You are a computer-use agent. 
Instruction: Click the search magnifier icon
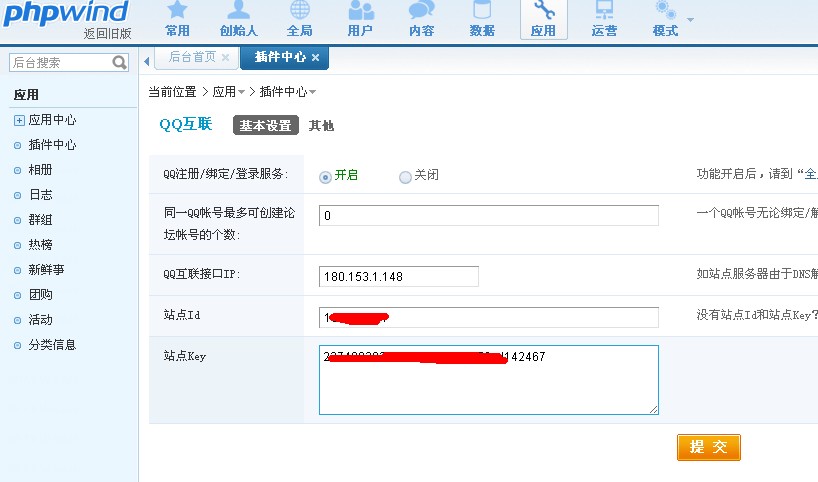119,63
